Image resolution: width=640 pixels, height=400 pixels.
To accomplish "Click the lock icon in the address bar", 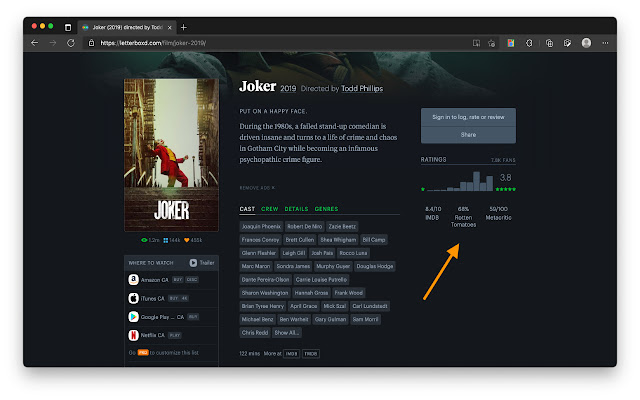I will click(91, 43).
